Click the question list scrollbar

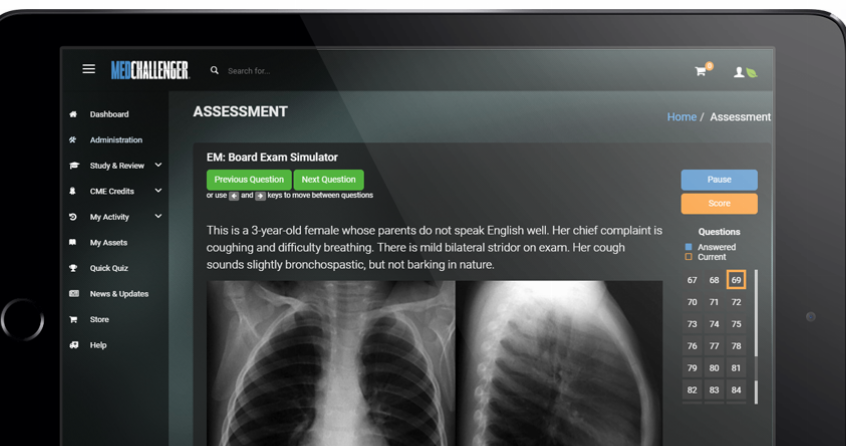[x=756, y=337]
